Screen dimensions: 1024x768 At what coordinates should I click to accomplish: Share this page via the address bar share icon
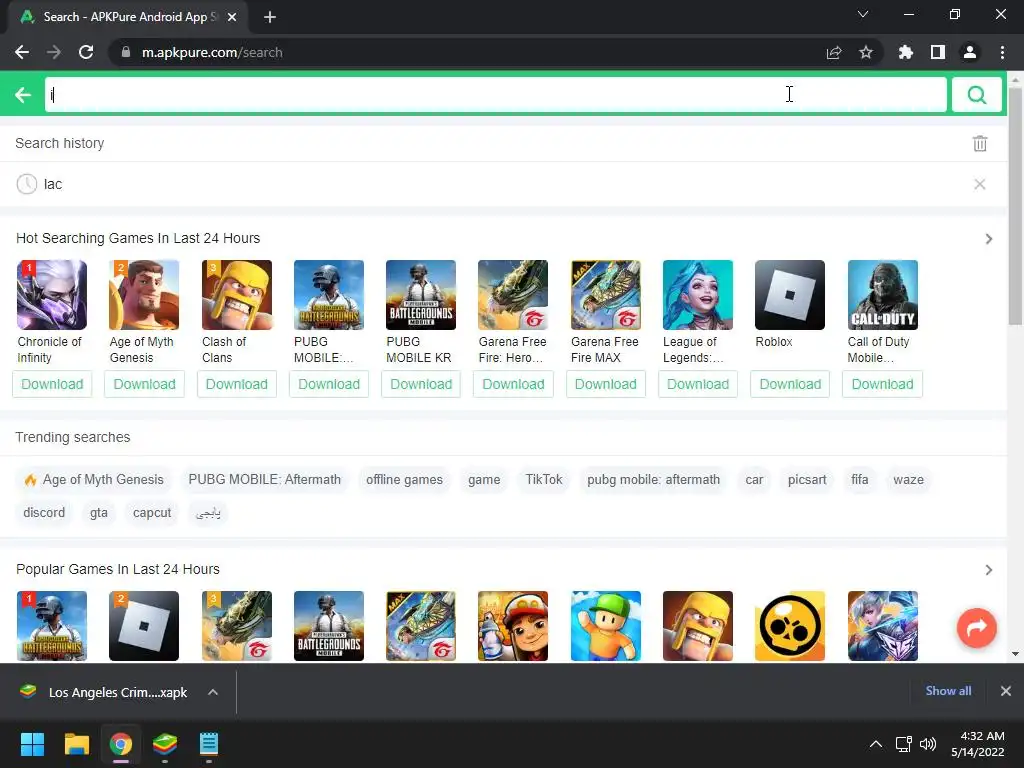tap(833, 52)
